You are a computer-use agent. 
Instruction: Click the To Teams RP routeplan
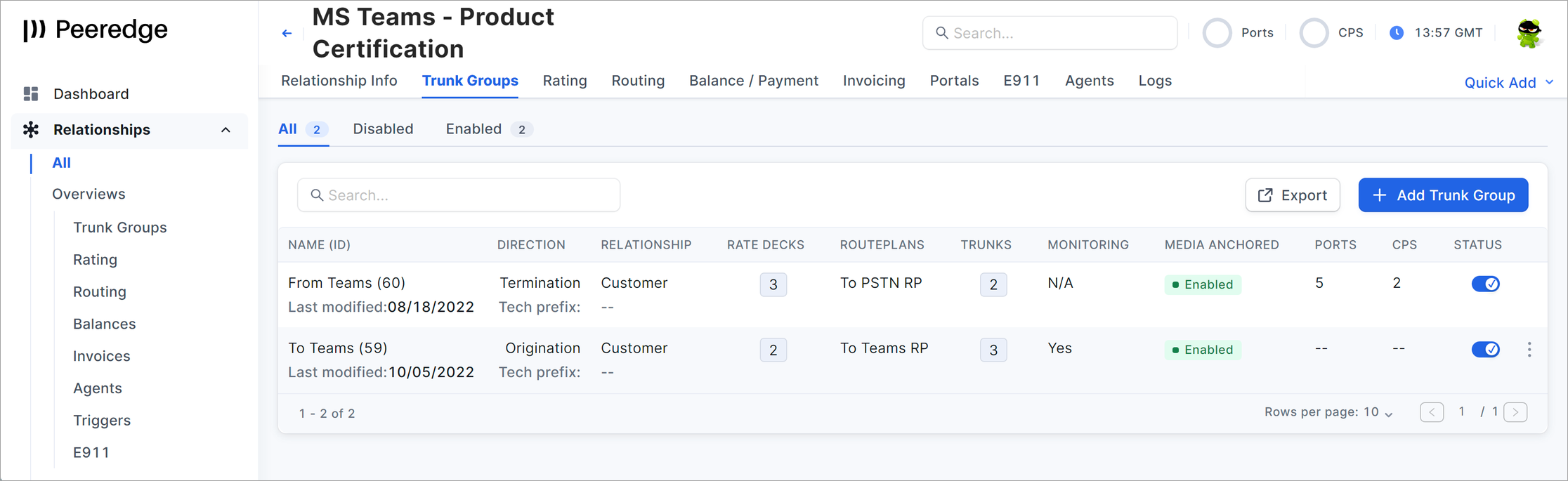(x=884, y=348)
